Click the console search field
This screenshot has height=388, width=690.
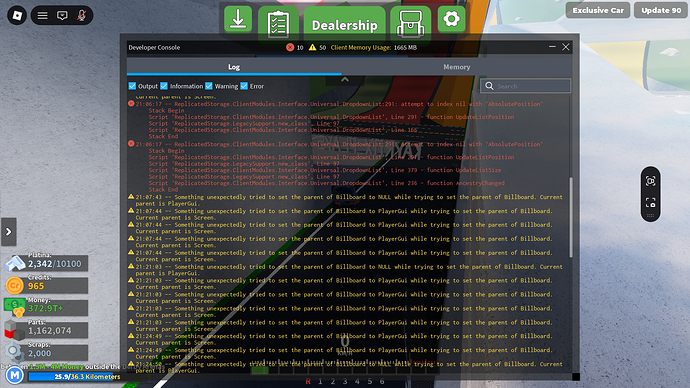525,86
